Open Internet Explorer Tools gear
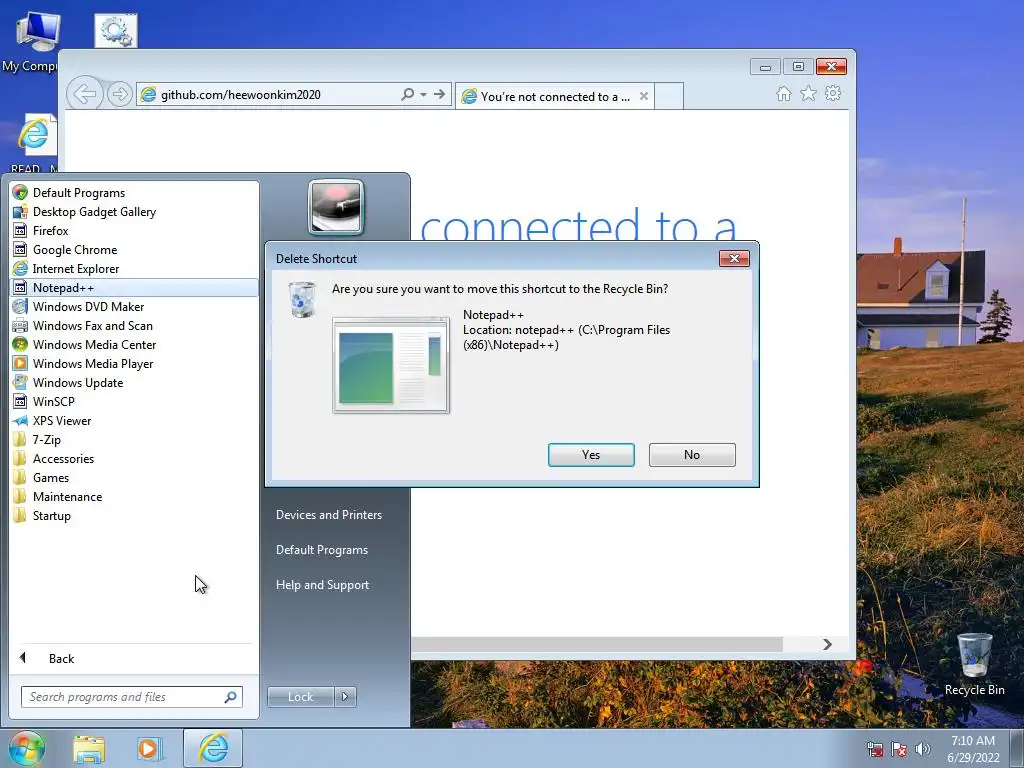This screenshot has width=1024, height=768. pos(833,93)
